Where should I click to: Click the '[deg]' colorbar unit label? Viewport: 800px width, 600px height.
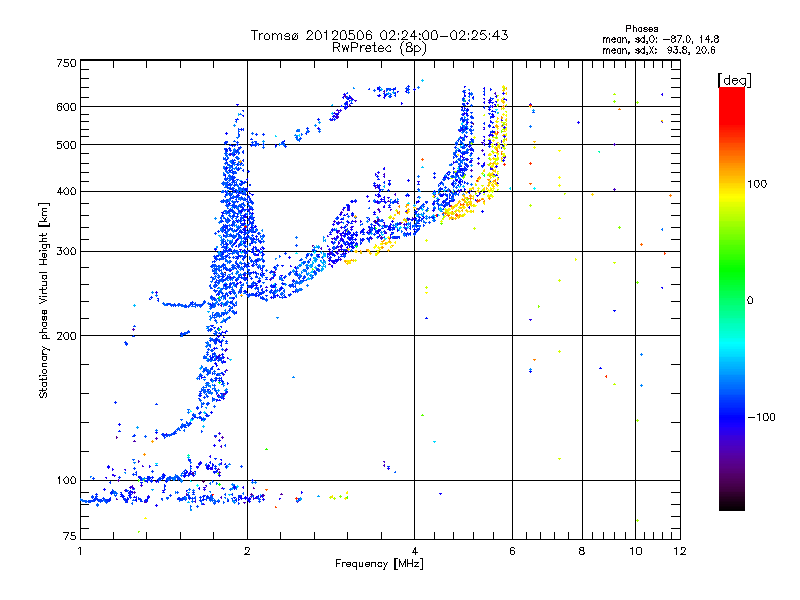tap(734, 80)
